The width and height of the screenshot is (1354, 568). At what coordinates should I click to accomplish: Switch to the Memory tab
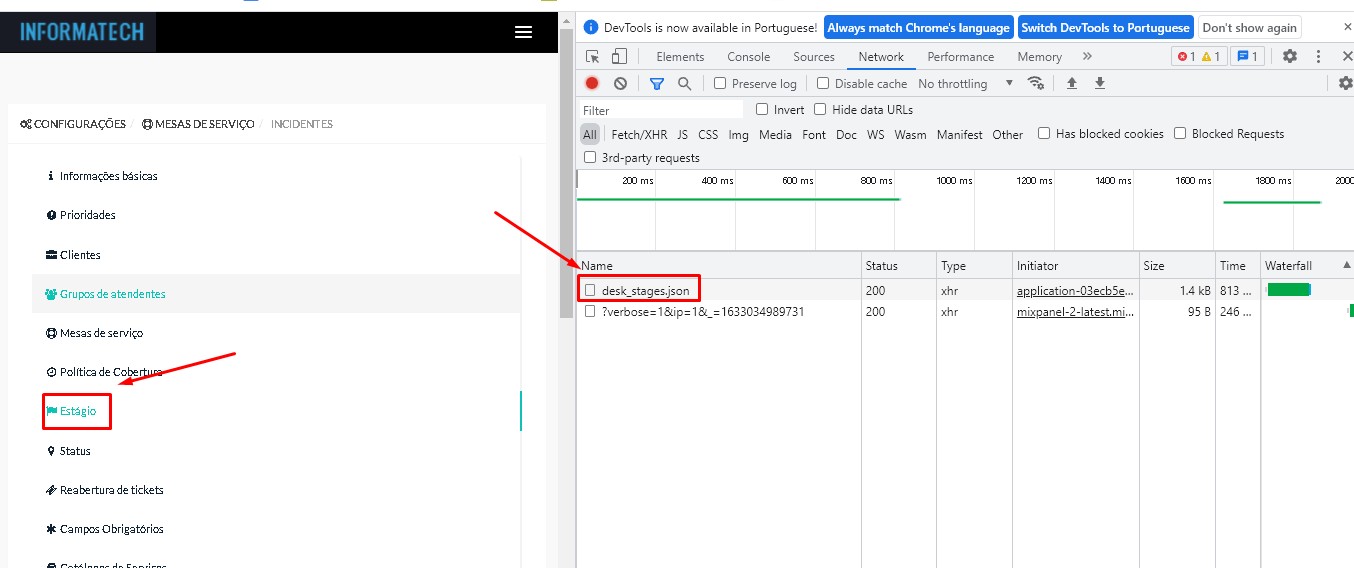[1040, 57]
